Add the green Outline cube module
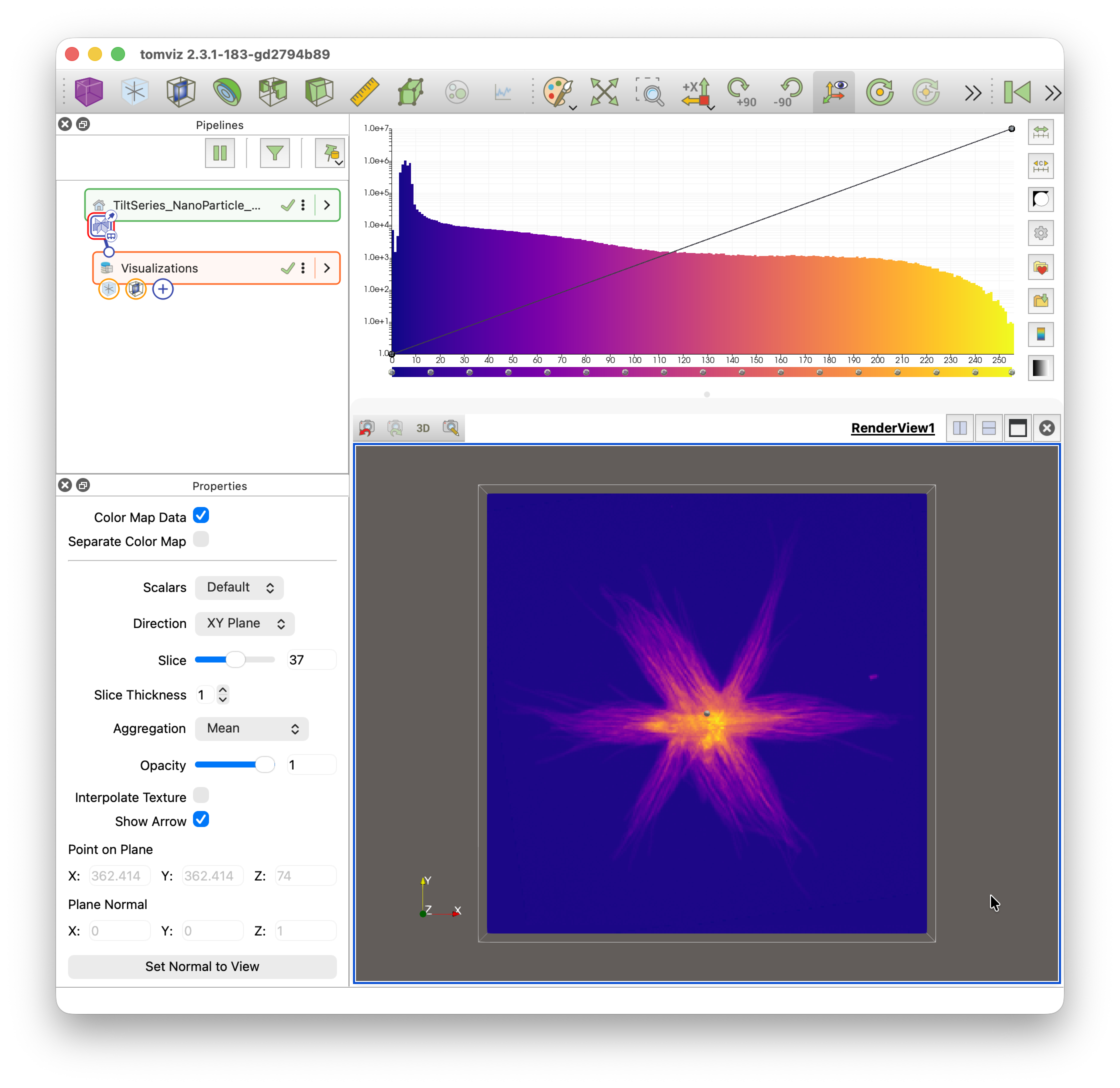 click(319, 92)
